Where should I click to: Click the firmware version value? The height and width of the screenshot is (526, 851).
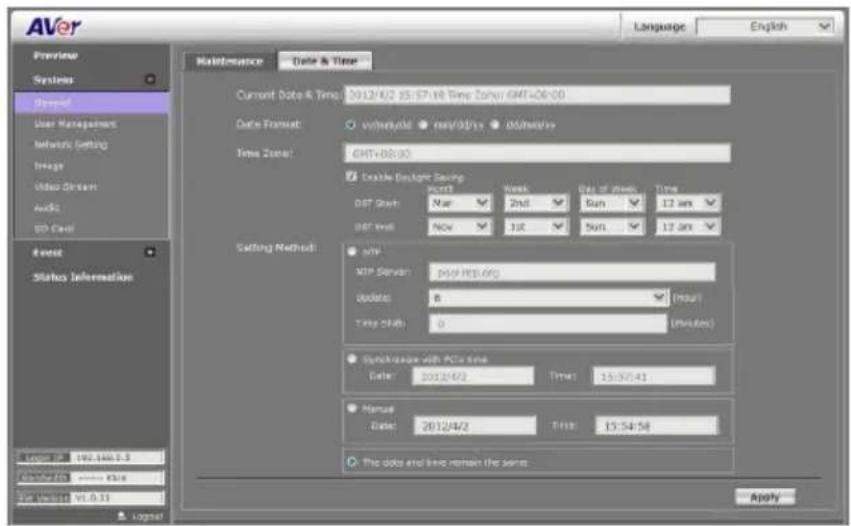click(117, 498)
